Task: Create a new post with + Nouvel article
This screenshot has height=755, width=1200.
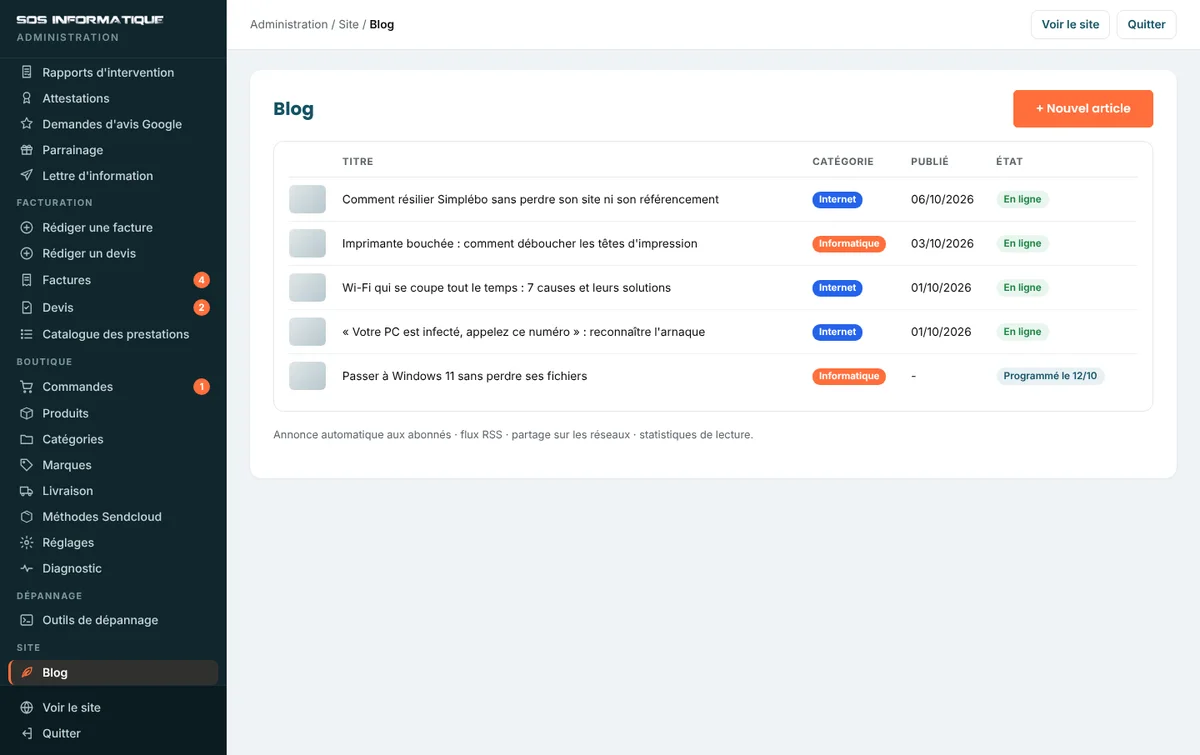Action: pos(1083,109)
